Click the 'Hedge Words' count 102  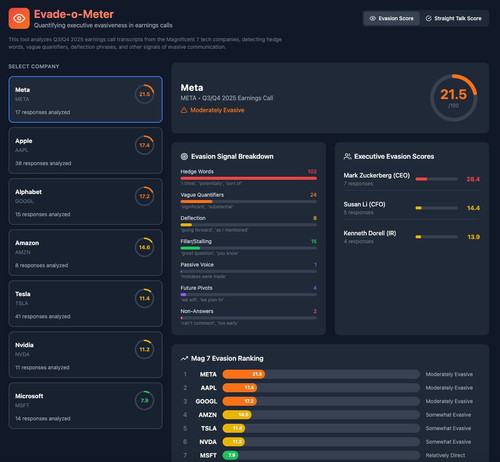pos(312,172)
